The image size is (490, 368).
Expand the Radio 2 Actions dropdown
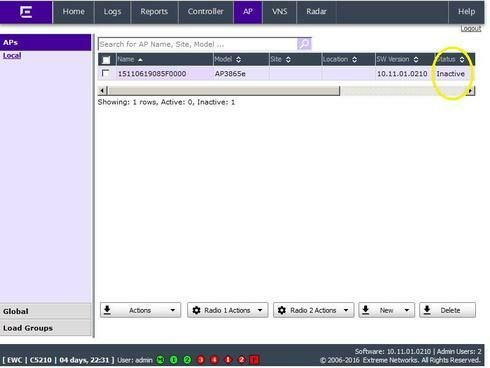(x=313, y=310)
